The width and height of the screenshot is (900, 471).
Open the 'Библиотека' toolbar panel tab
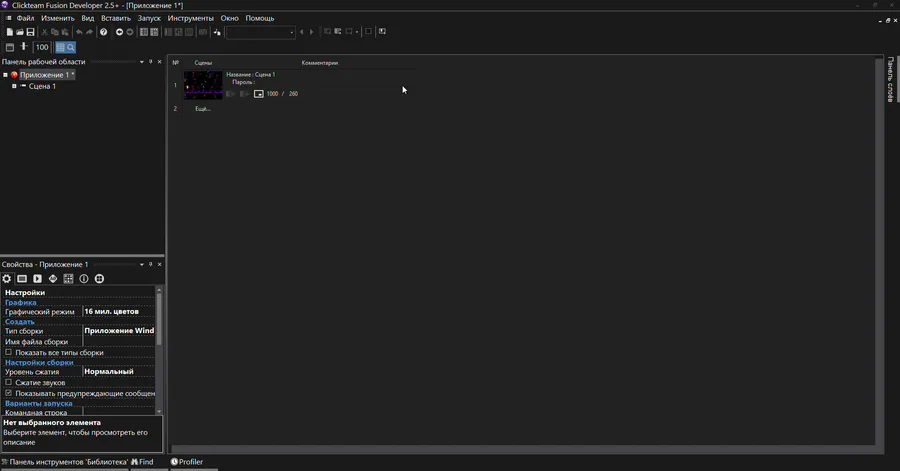point(65,462)
